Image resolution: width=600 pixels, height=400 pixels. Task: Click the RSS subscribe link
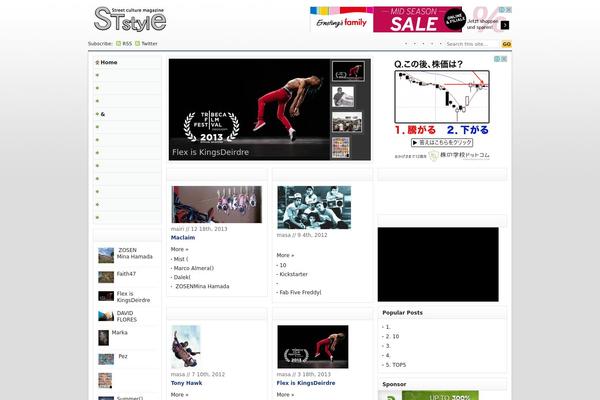127,44
